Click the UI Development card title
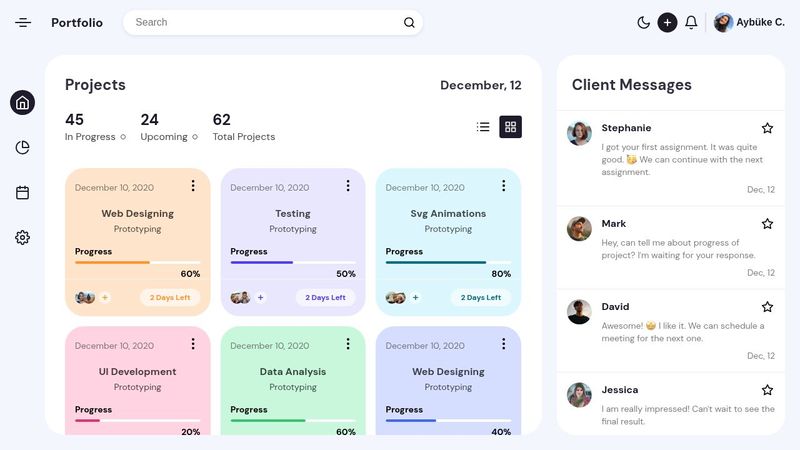The image size is (800, 450). click(x=138, y=372)
